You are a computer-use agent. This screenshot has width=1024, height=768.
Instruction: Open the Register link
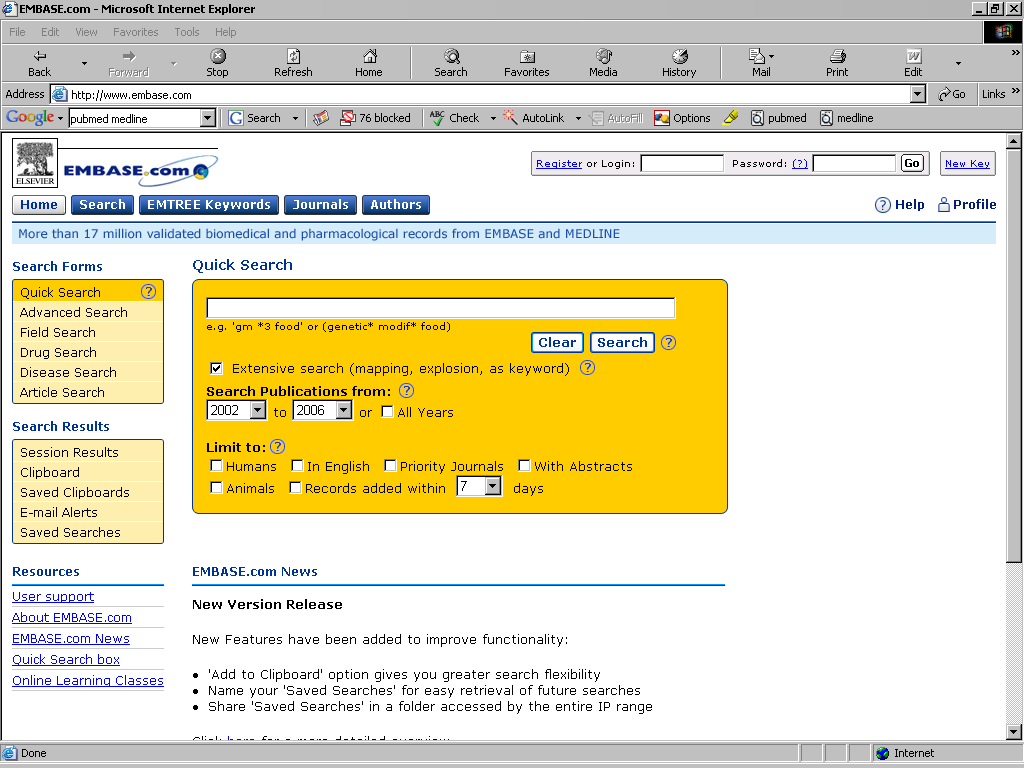559,163
